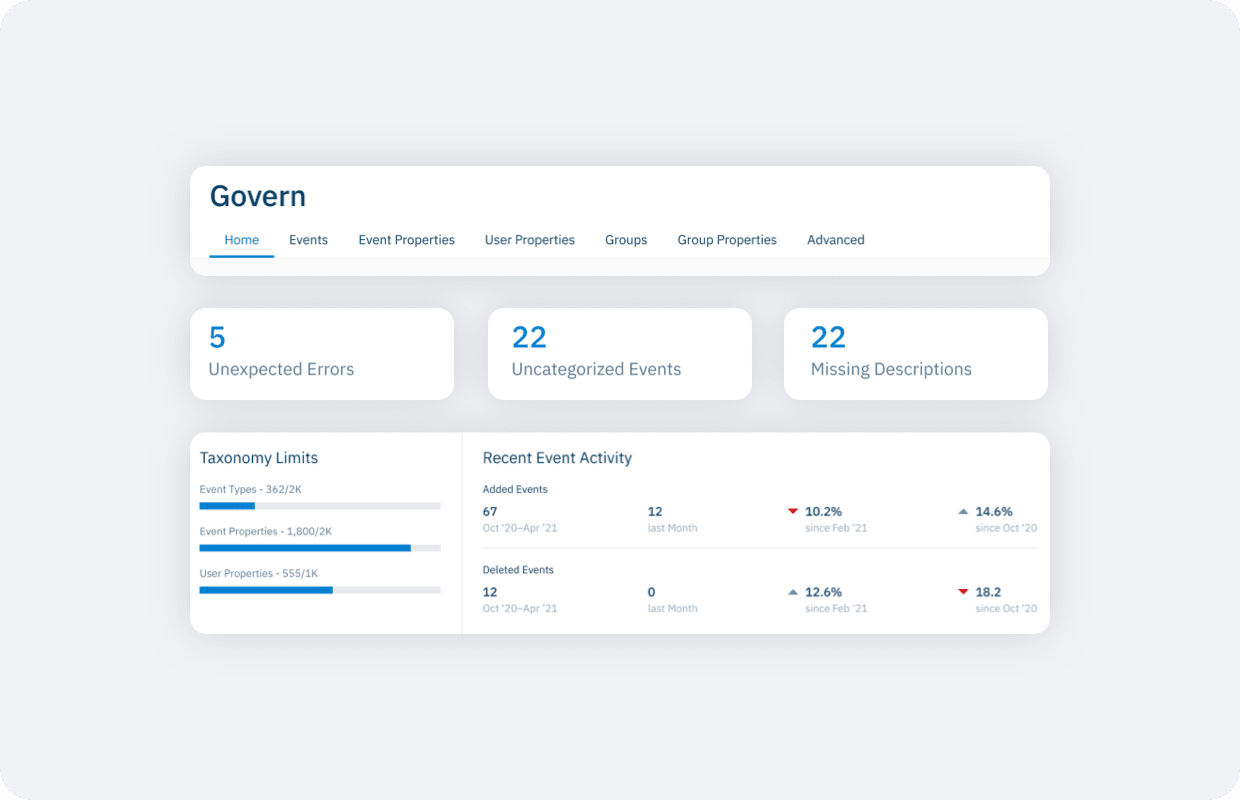Click the User Properties 555/1K progress bar

click(x=320, y=590)
